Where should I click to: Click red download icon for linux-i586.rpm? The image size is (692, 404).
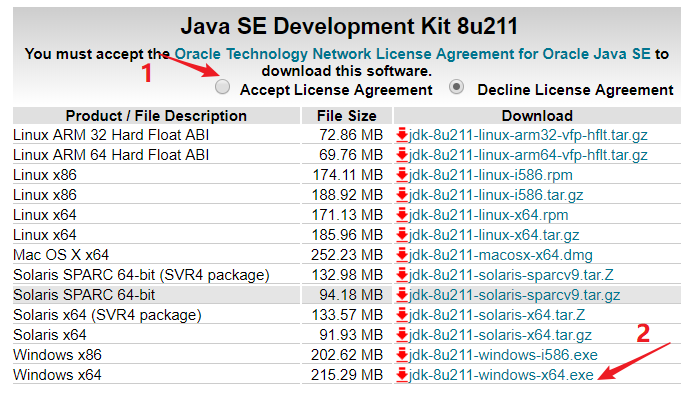click(x=402, y=174)
